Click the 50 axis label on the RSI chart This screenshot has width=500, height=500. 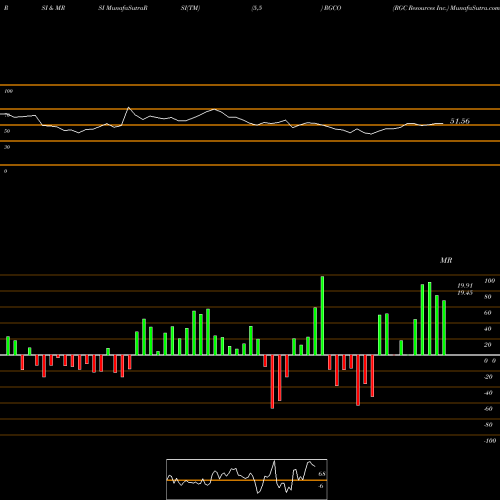point(7,131)
